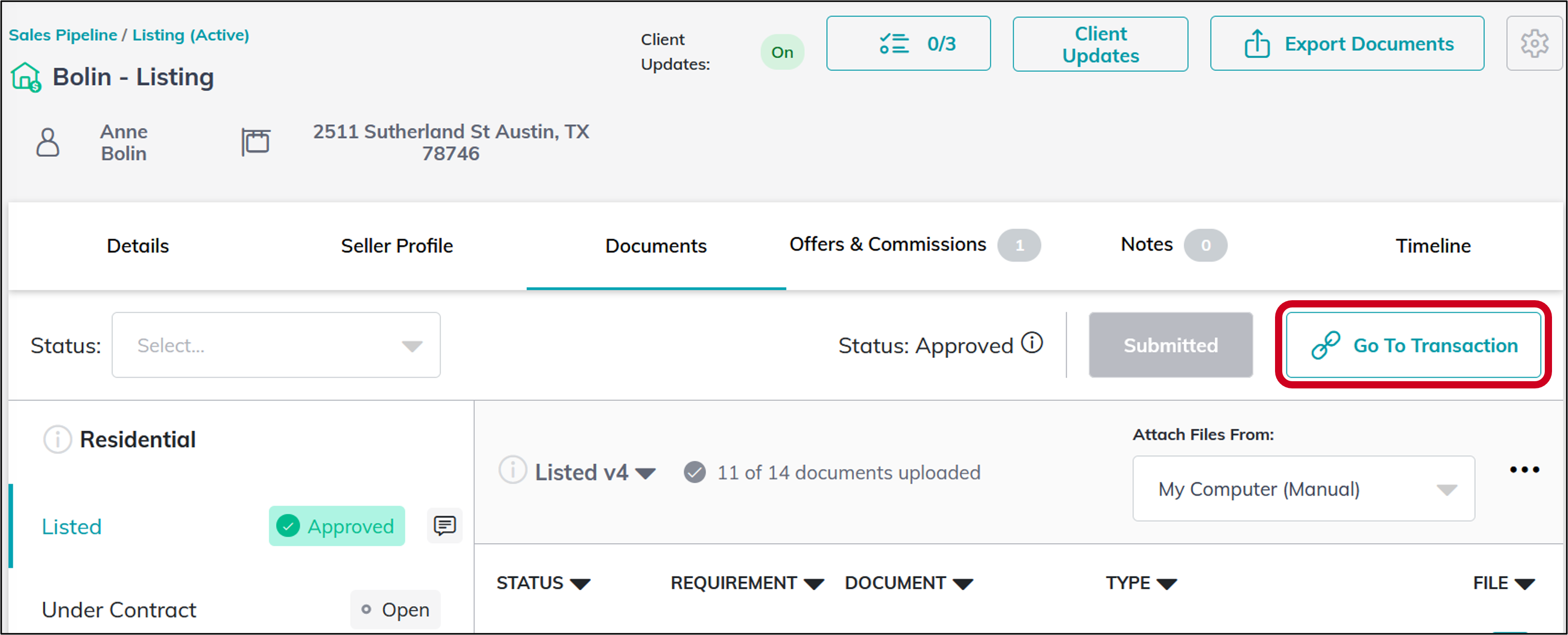Click the Export Documents upload icon
Viewport: 1568px width, 635px height.
pyautogui.click(x=1257, y=43)
